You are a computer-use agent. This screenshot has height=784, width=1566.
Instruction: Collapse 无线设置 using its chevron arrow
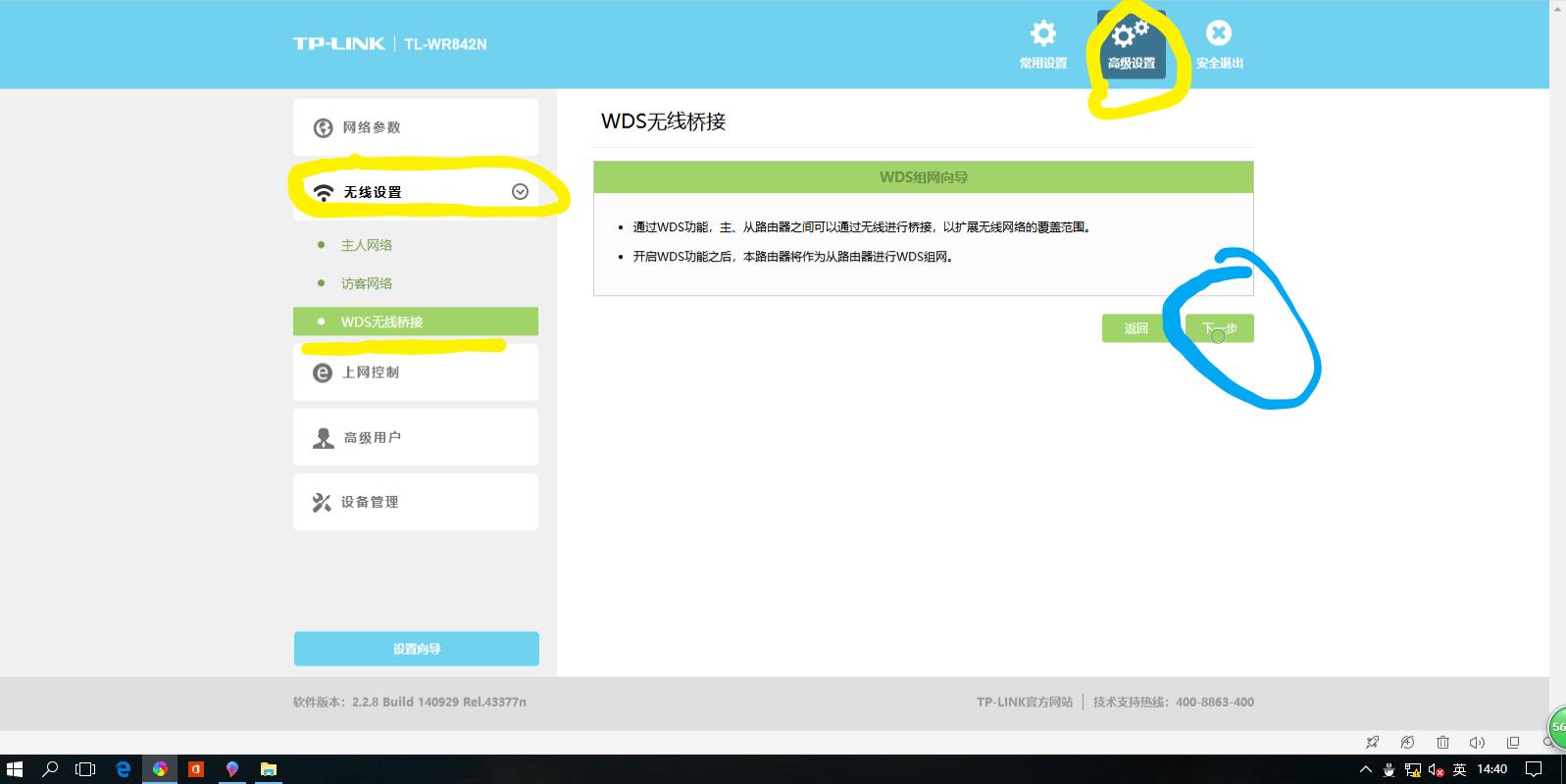(x=520, y=192)
